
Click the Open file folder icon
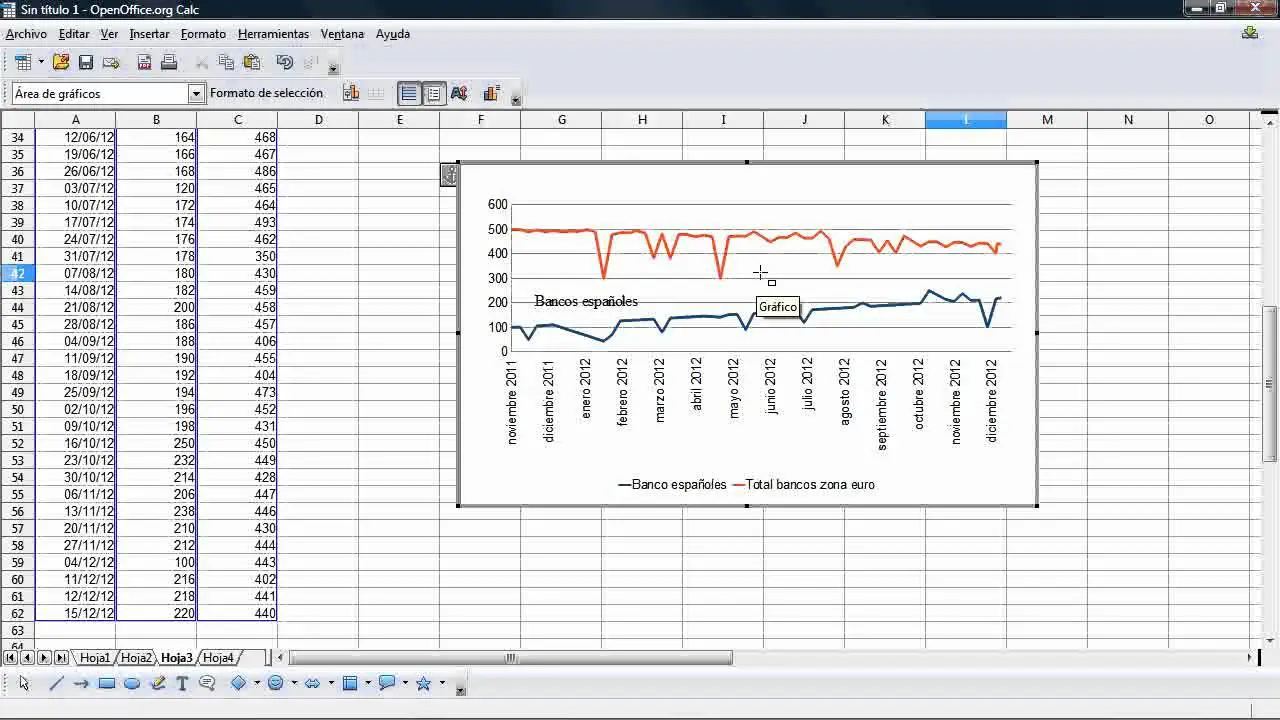61,62
